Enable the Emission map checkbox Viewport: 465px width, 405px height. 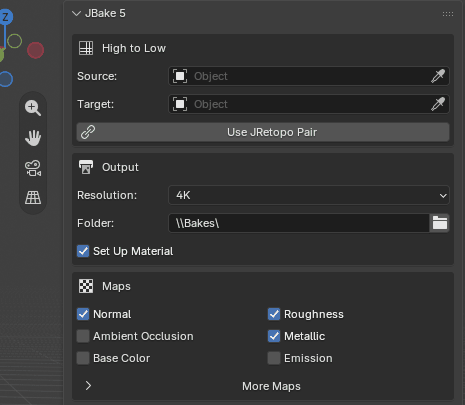click(x=274, y=358)
